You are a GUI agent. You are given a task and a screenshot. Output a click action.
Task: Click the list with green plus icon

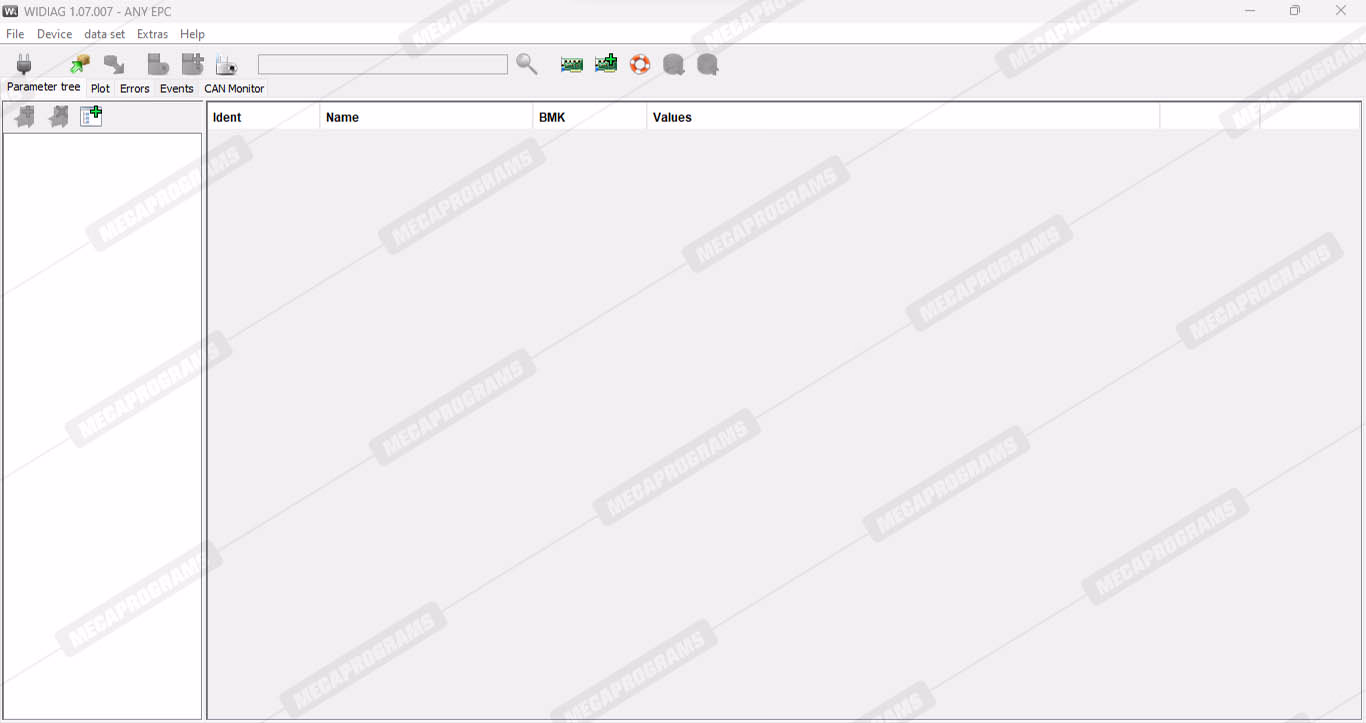[x=91, y=117]
